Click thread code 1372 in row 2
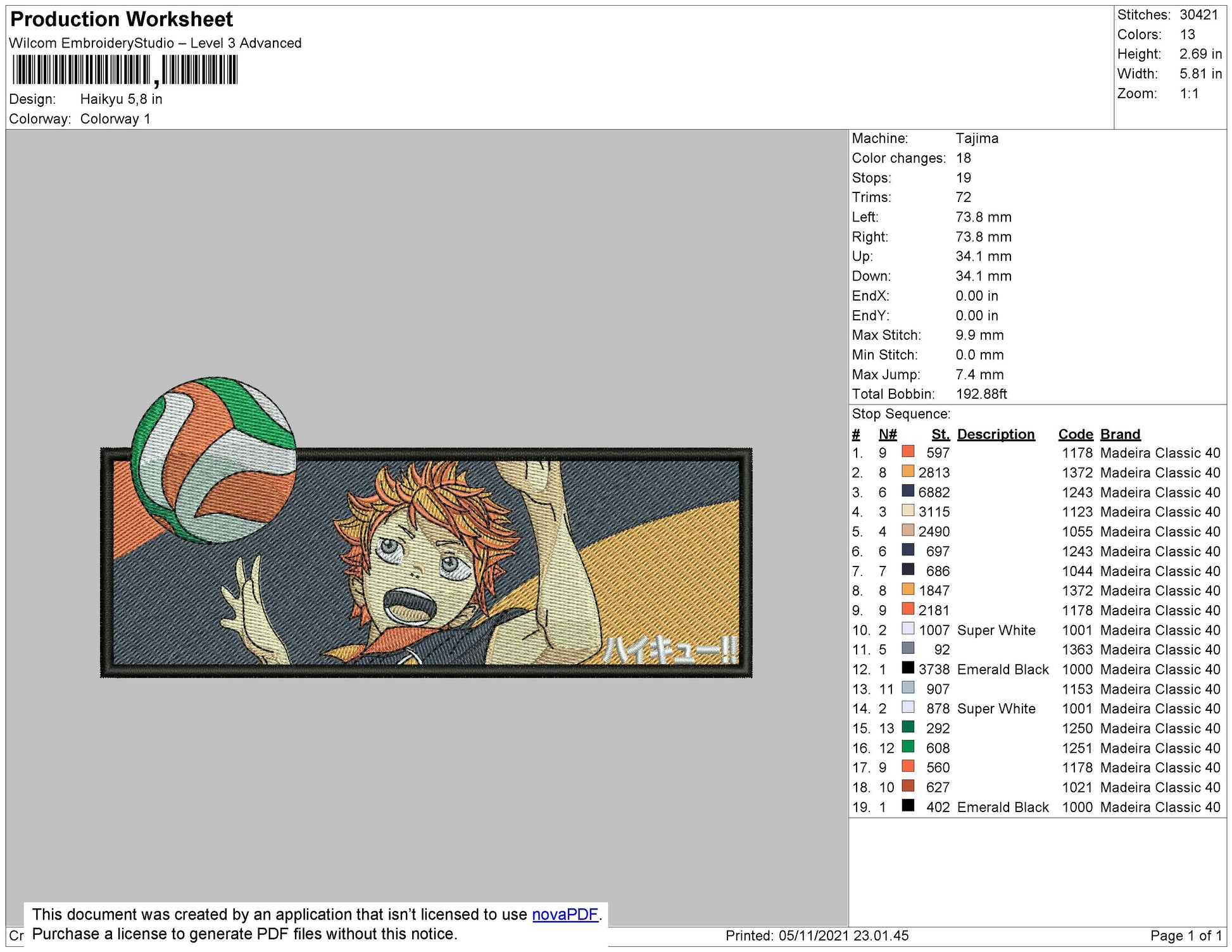Viewport: 1232px width, 952px height. pyautogui.click(x=1078, y=473)
